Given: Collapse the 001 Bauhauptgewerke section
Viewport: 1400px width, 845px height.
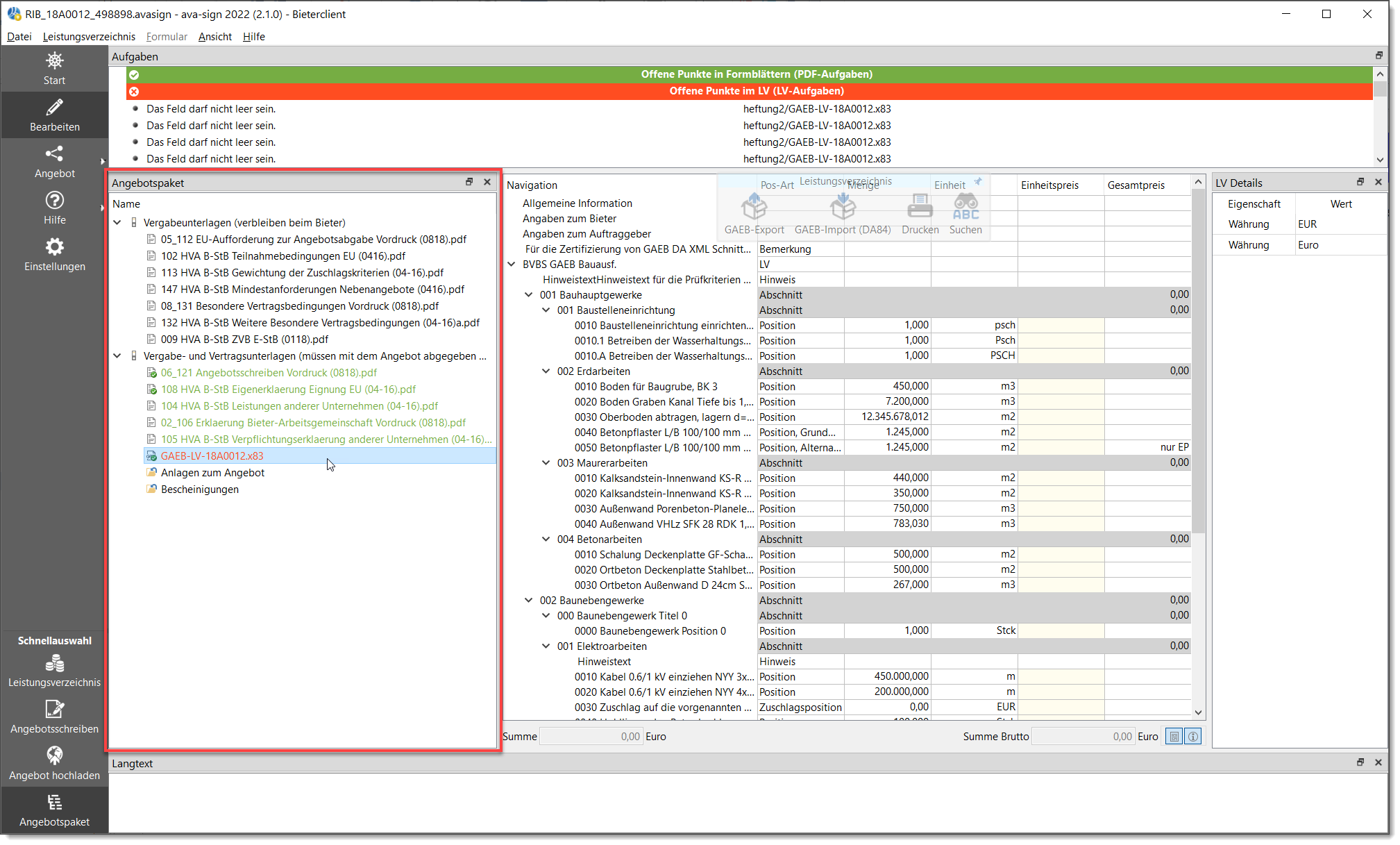Looking at the screenshot, I should tap(529, 295).
